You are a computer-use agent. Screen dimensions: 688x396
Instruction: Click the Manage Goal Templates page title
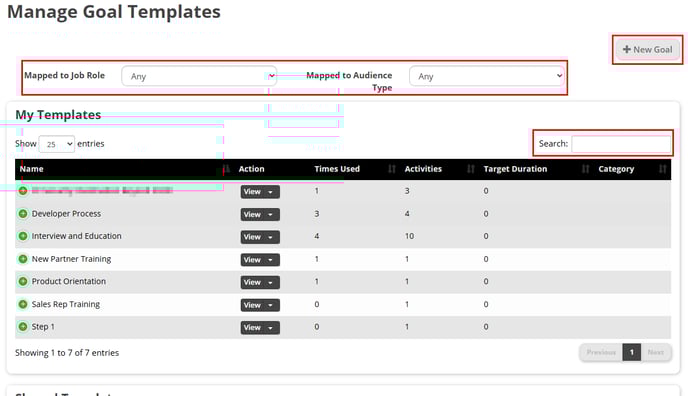click(x=114, y=12)
